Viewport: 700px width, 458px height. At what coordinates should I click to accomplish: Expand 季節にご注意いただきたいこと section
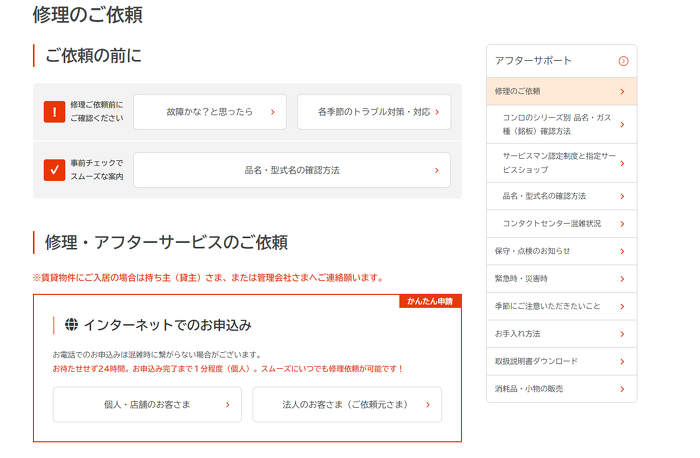coord(560,306)
